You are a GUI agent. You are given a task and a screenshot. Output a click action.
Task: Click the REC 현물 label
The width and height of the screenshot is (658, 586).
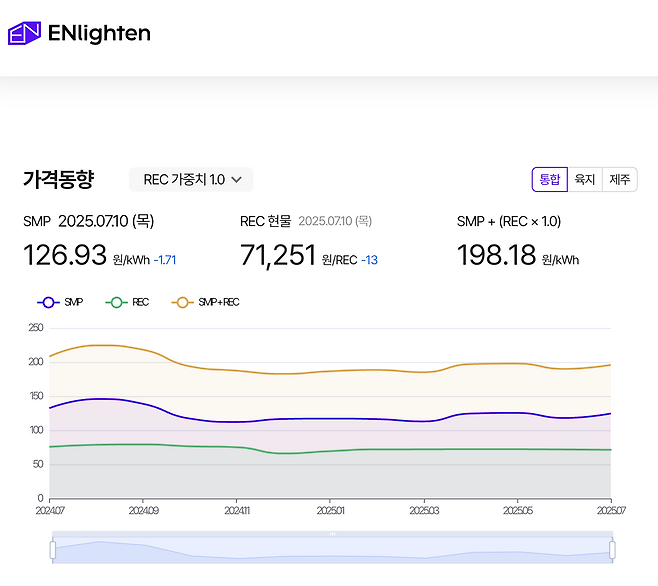tap(266, 221)
